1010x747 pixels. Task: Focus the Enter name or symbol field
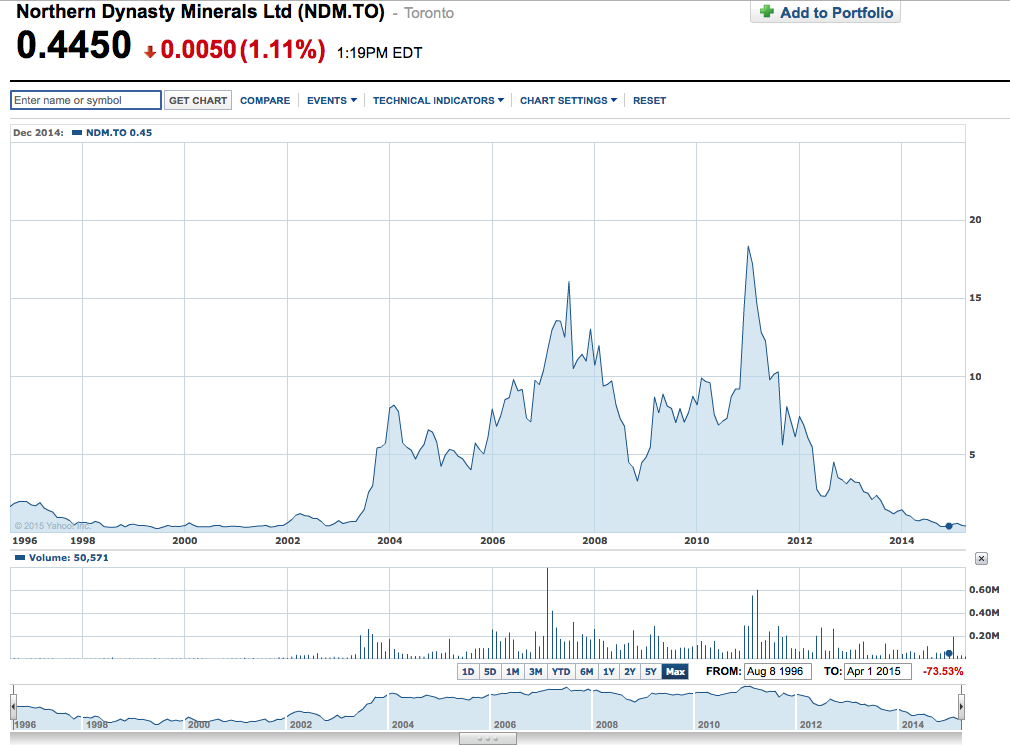coord(86,100)
